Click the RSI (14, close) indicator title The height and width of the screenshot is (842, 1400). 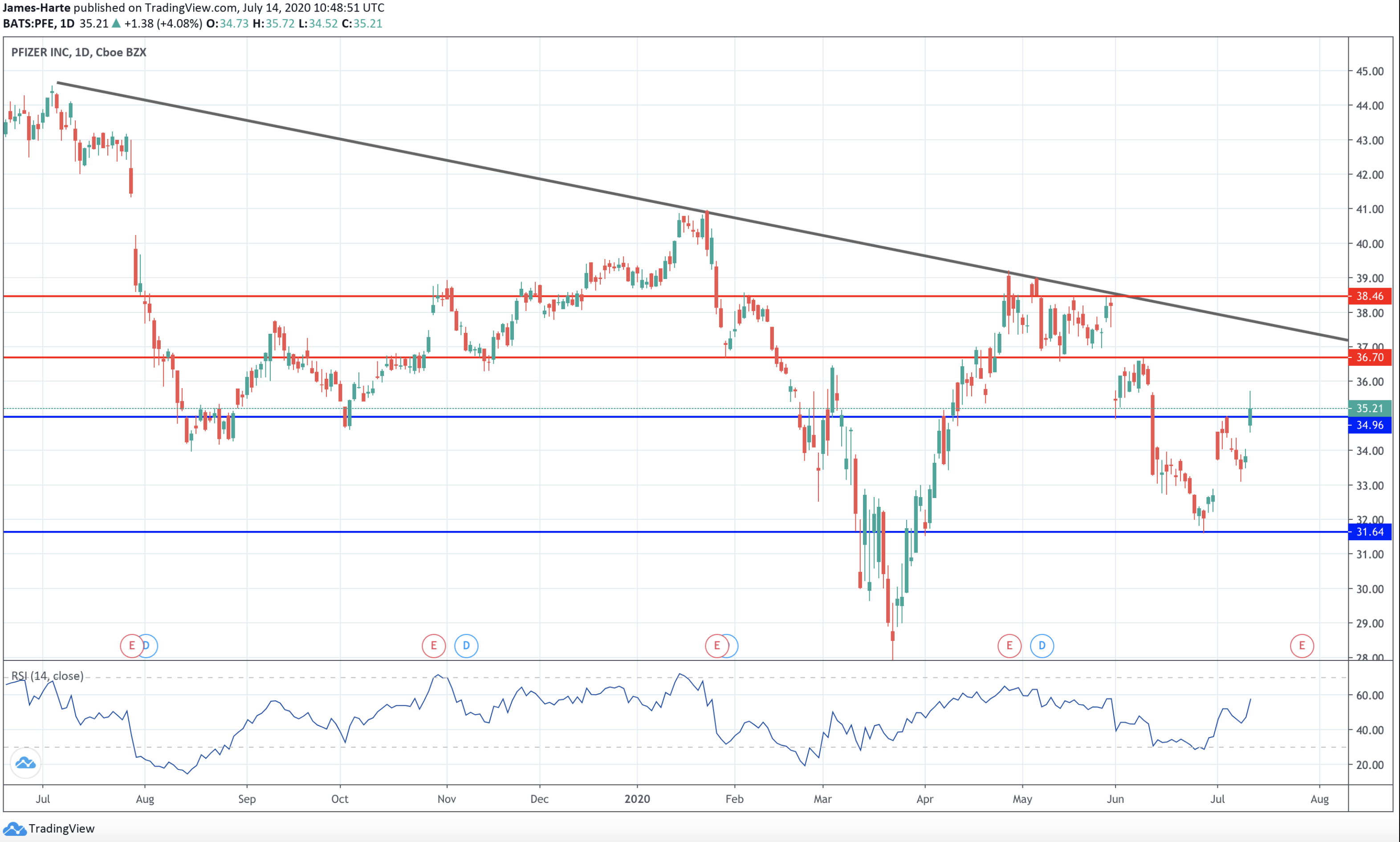pyautogui.click(x=48, y=676)
